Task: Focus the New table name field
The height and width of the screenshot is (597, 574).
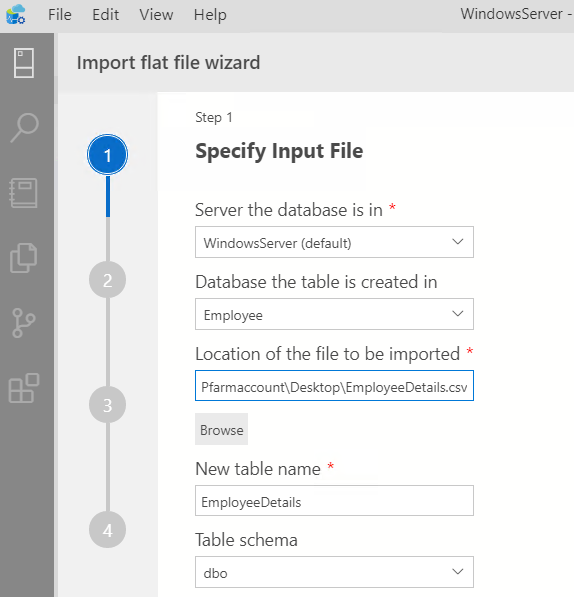Action: (334, 501)
